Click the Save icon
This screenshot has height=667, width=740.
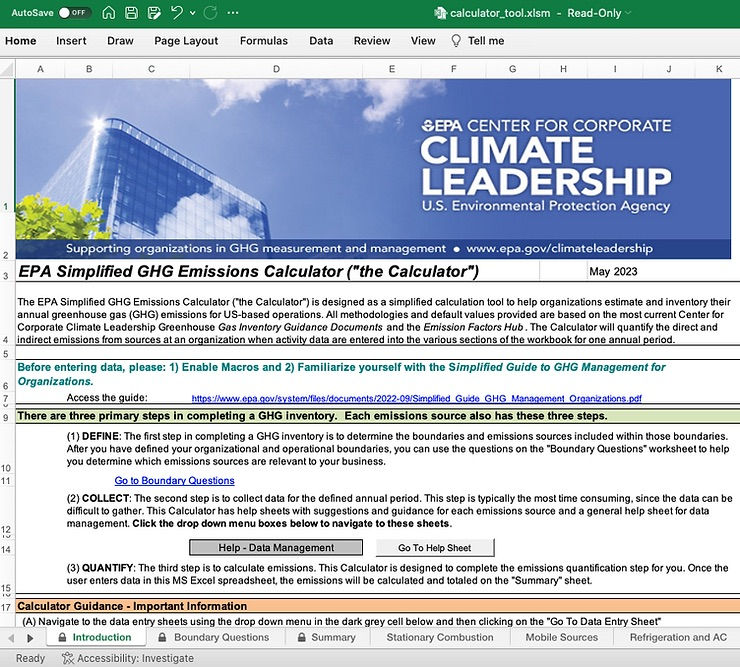pyautogui.click(x=131, y=13)
